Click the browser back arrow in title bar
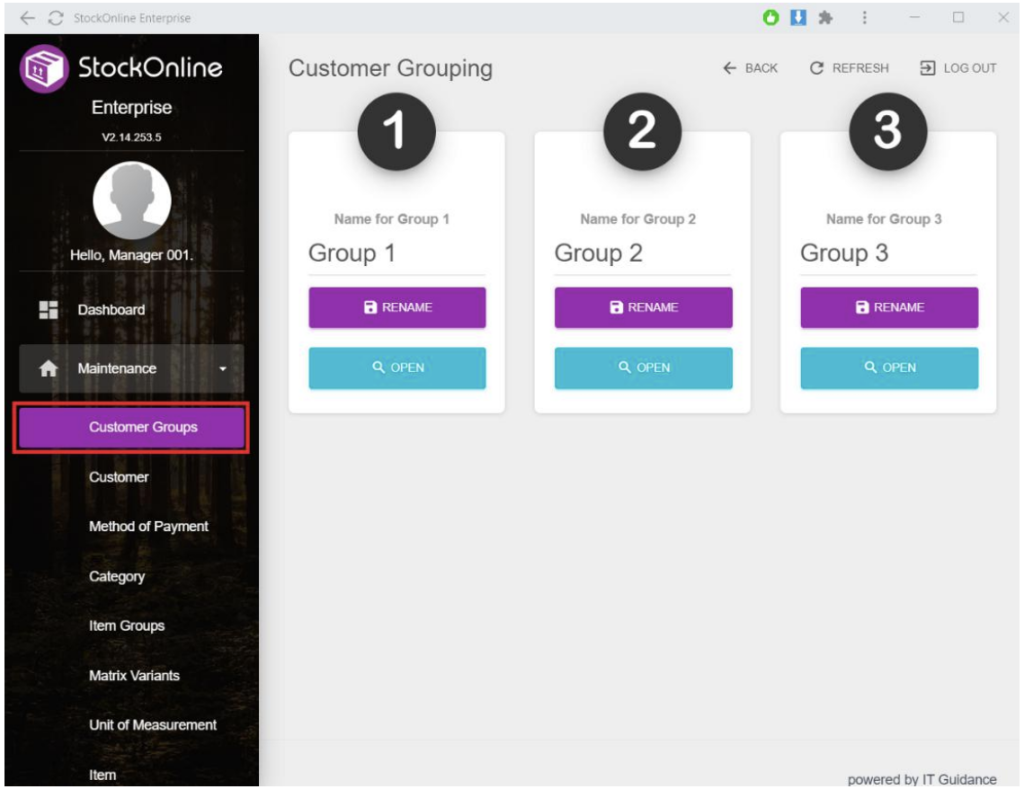This screenshot has height=789, width=1024. pos(27,18)
